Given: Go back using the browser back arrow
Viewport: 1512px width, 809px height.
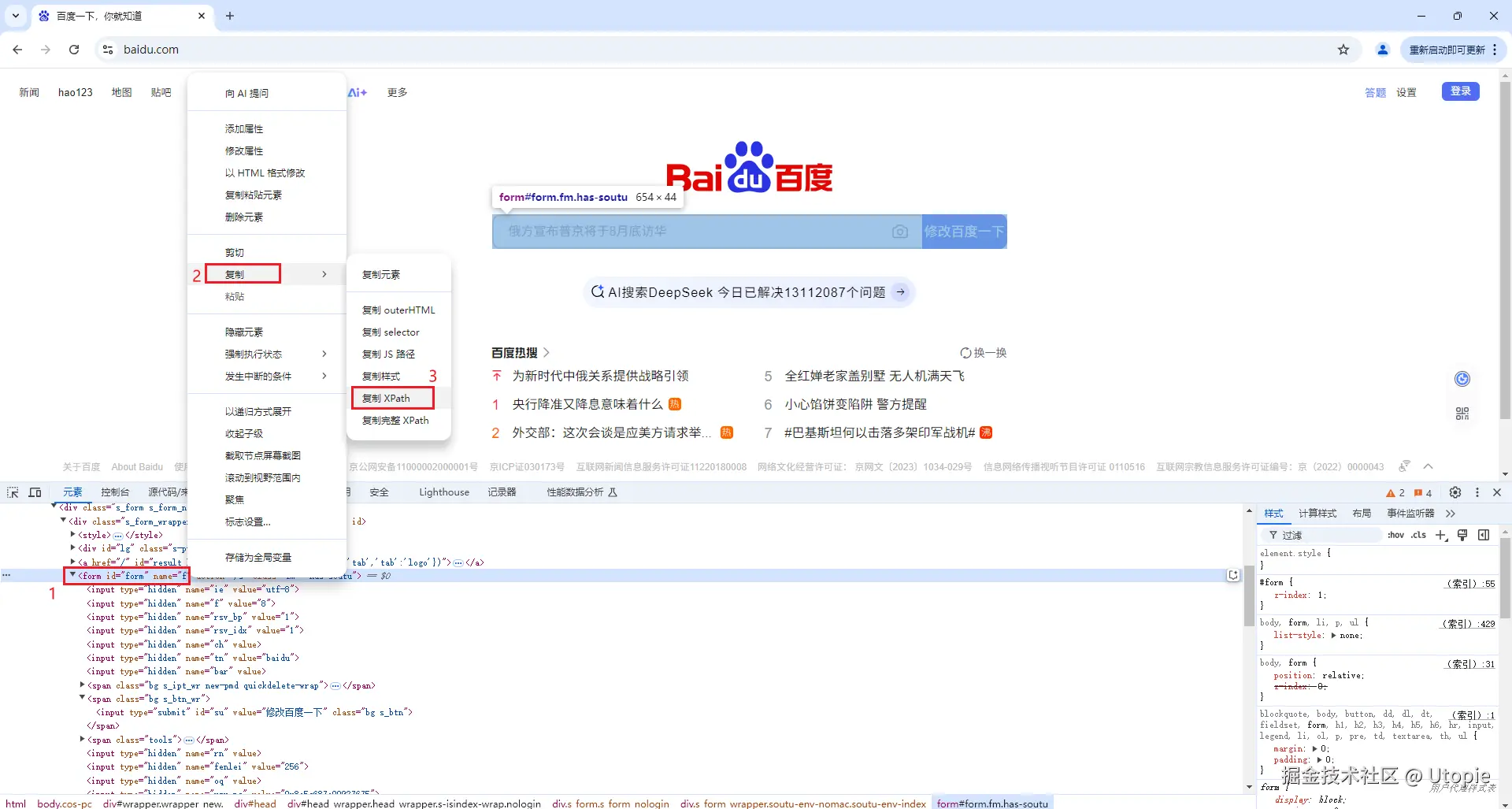Looking at the screenshot, I should coord(17,50).
